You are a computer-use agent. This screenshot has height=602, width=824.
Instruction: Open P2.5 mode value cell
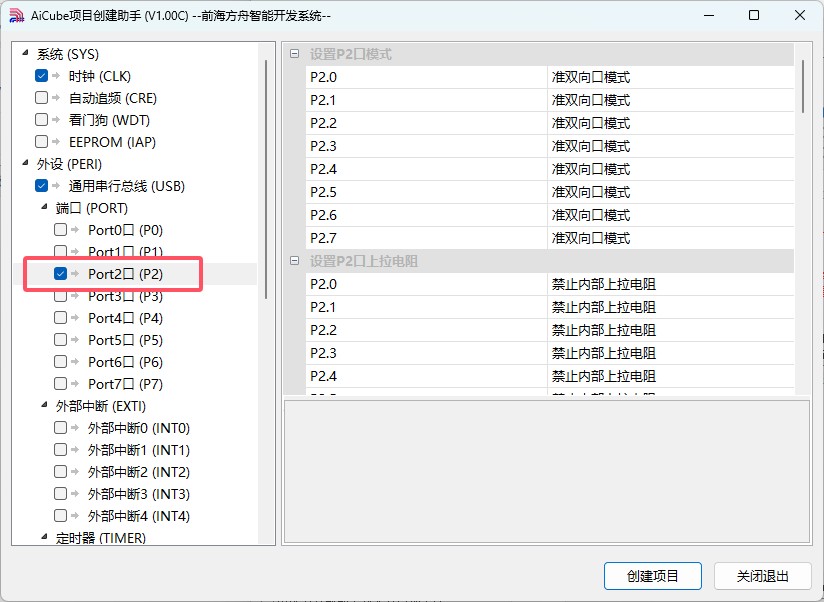point(670,192)
